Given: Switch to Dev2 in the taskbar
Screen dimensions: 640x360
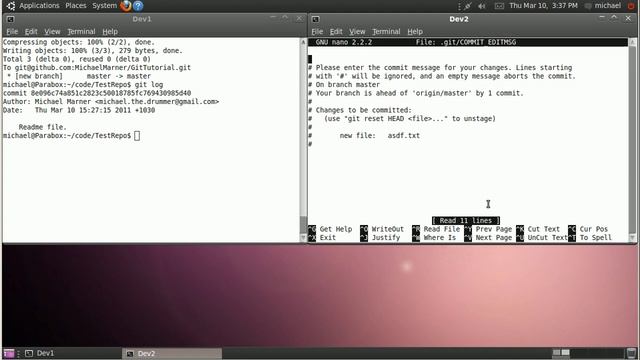Looking at the screenshot, I should point(172,353).
